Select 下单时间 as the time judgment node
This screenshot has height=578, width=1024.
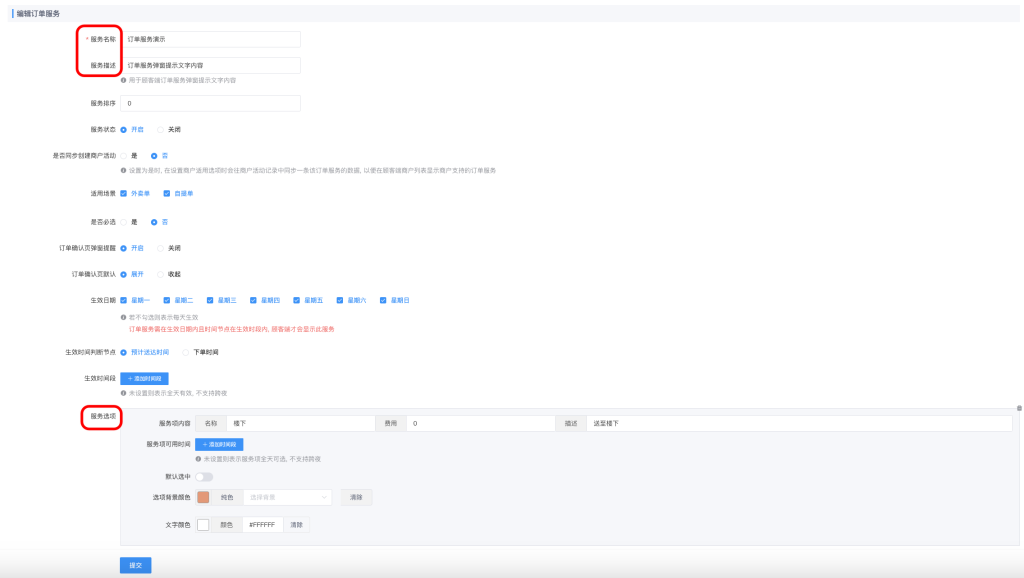coord(186,352)
